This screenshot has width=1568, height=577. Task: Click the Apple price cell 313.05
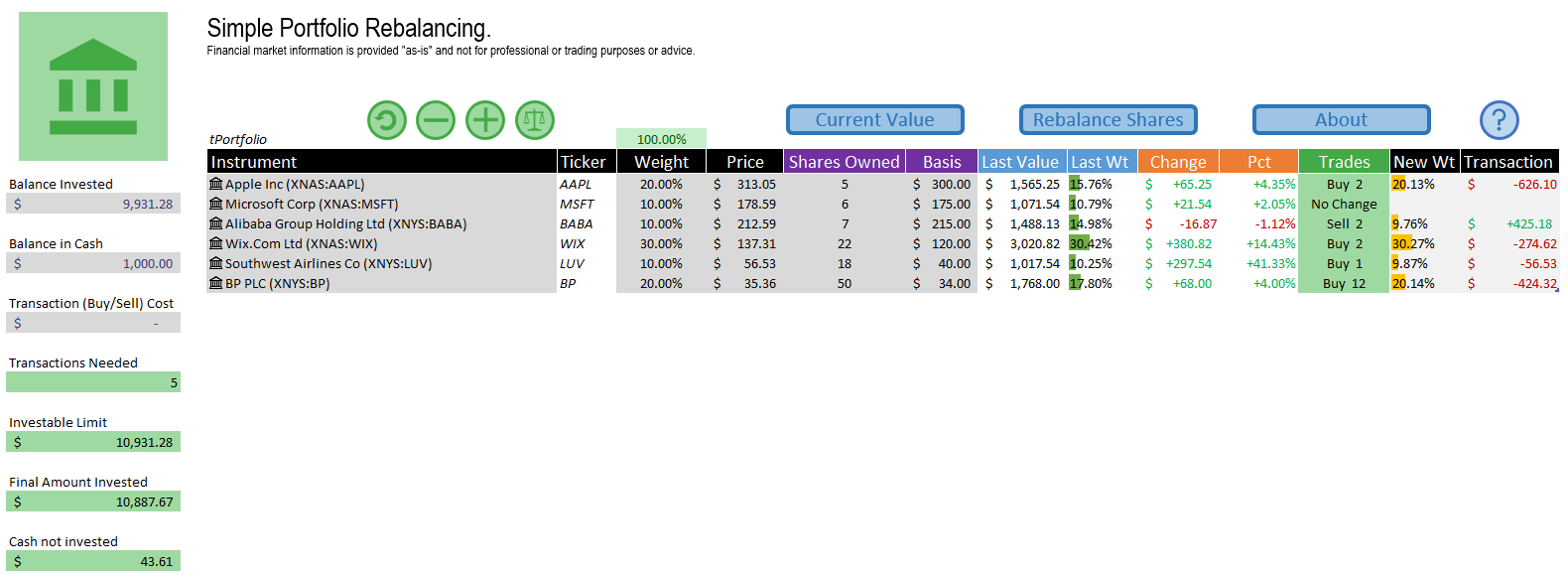click(744, 184)
